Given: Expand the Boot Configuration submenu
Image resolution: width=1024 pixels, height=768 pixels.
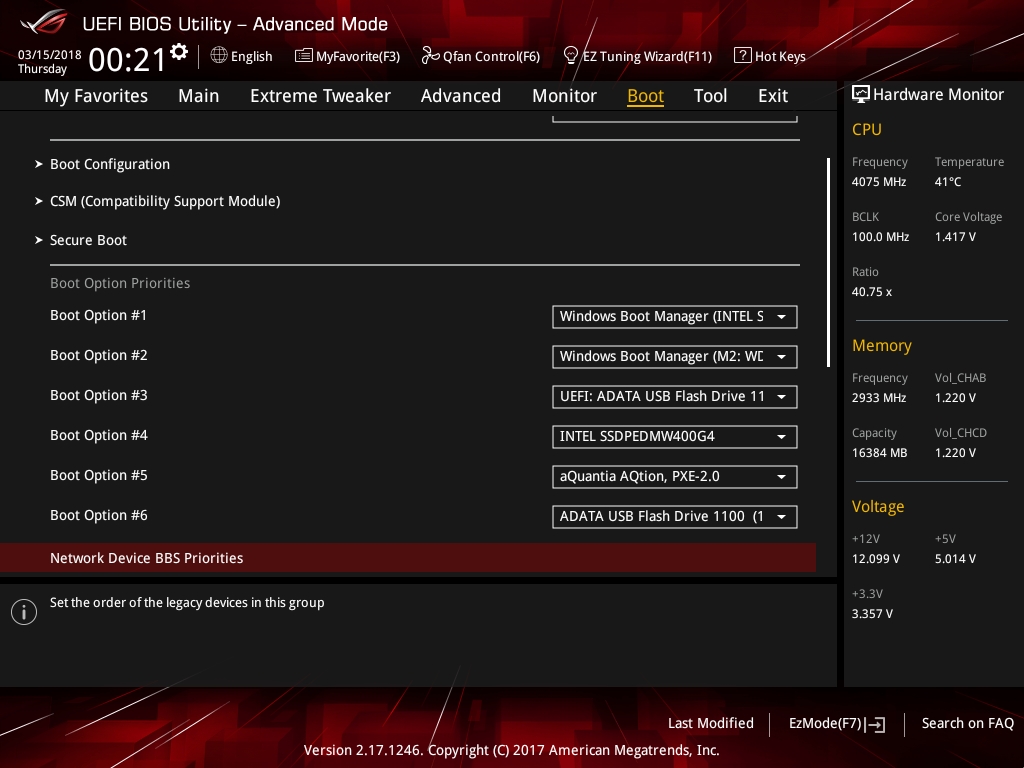Looking at the screenshot, I should pyautogui.click(x=110, y=164).
